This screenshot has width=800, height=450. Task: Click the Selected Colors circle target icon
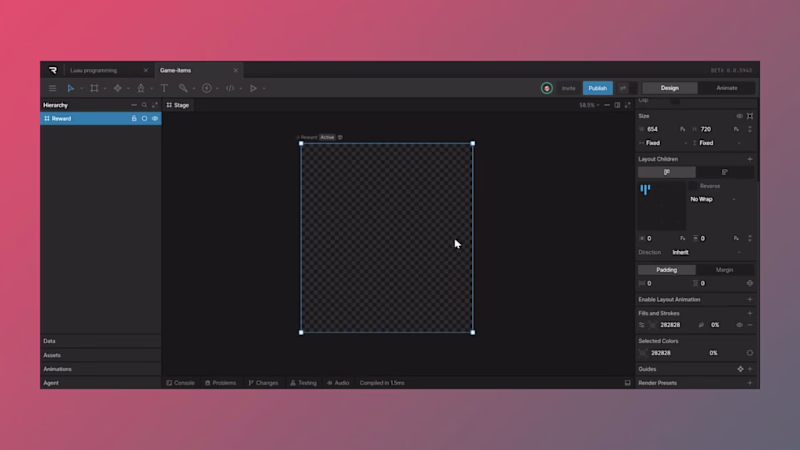(x=750, y=353)
